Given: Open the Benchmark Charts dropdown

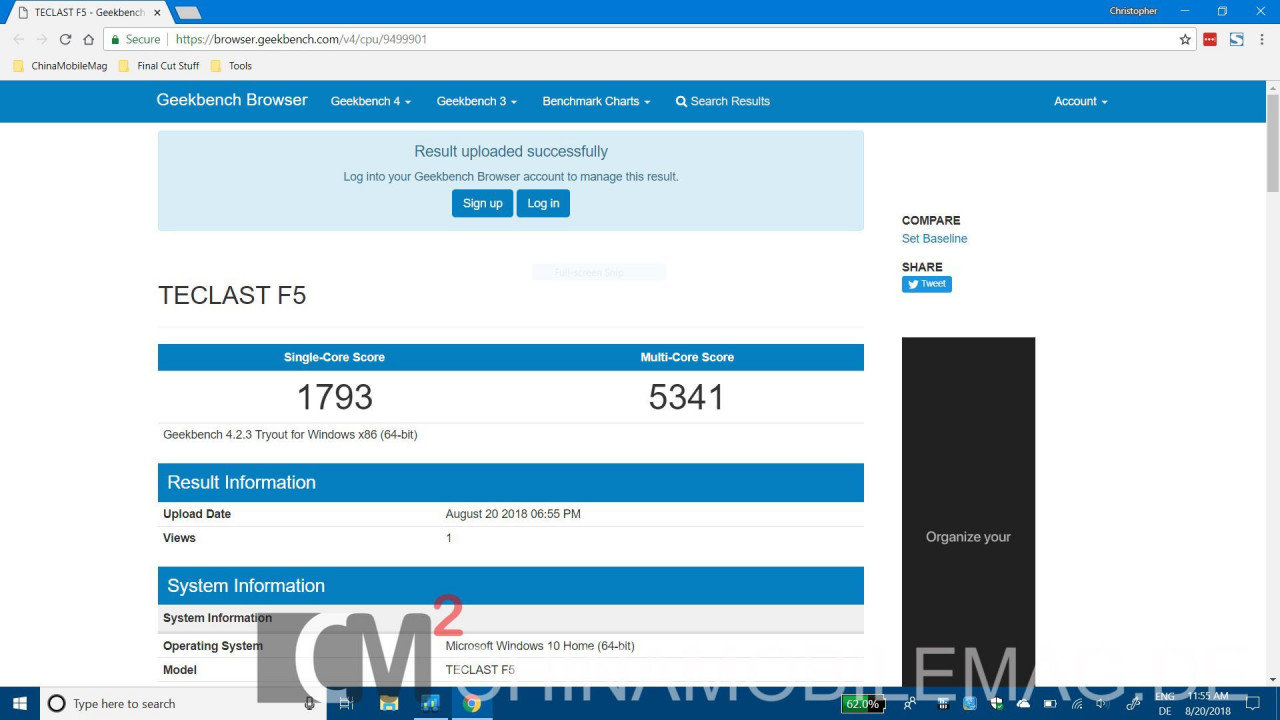Looking at the screenshot, I should point(596,101).
